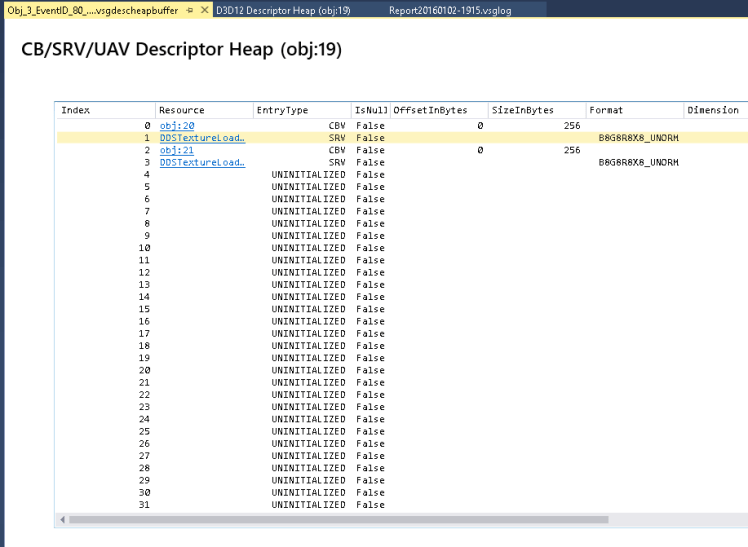Image resolution: width=748 pixels, height=547 pixels.
Task: Click IsNull False value in row 12
Action: point(370,273)
